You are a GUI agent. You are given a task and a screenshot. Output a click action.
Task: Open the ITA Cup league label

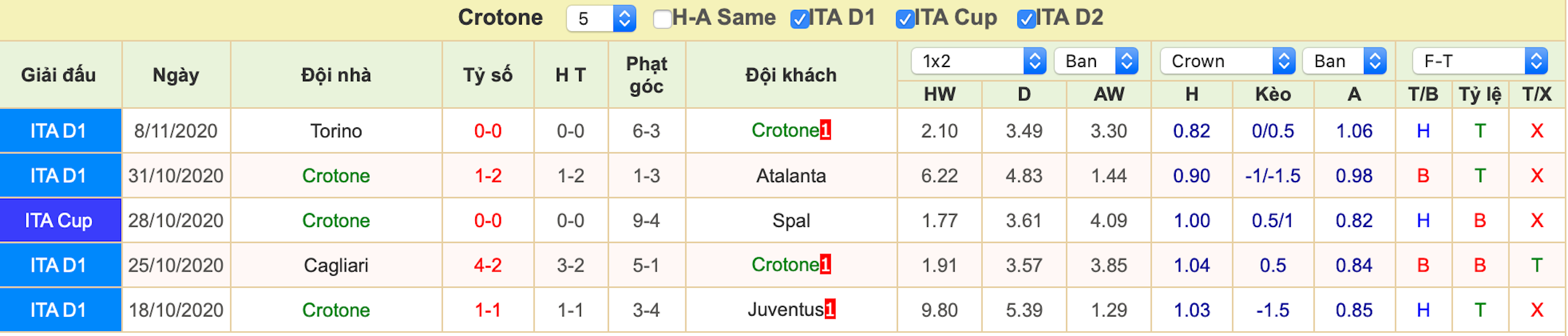(x=58, y=220)
